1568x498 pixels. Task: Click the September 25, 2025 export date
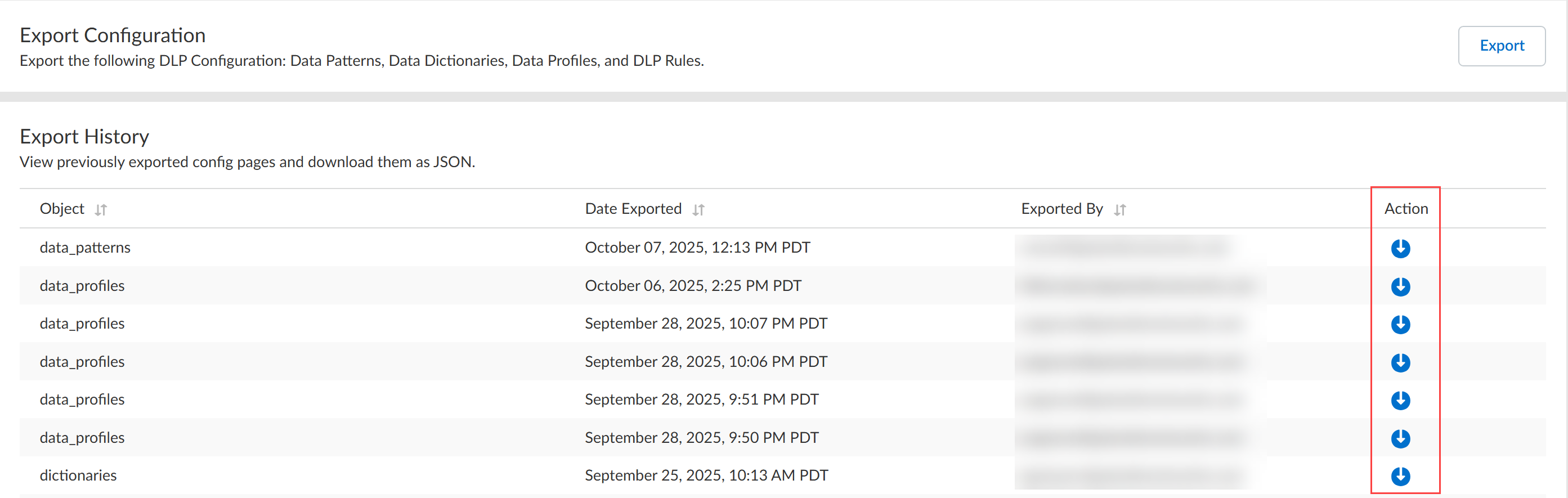706,475
